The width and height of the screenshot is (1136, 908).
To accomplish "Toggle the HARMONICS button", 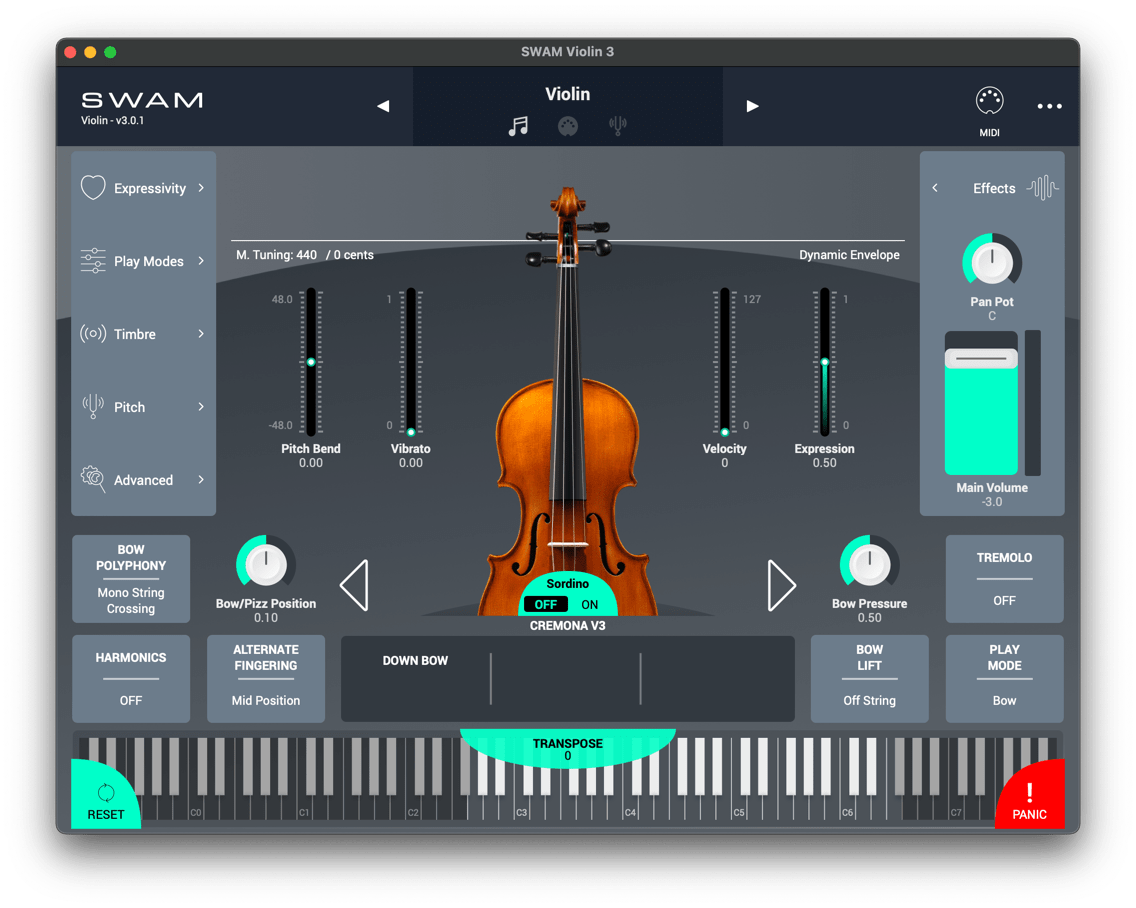I will [131, 678].
